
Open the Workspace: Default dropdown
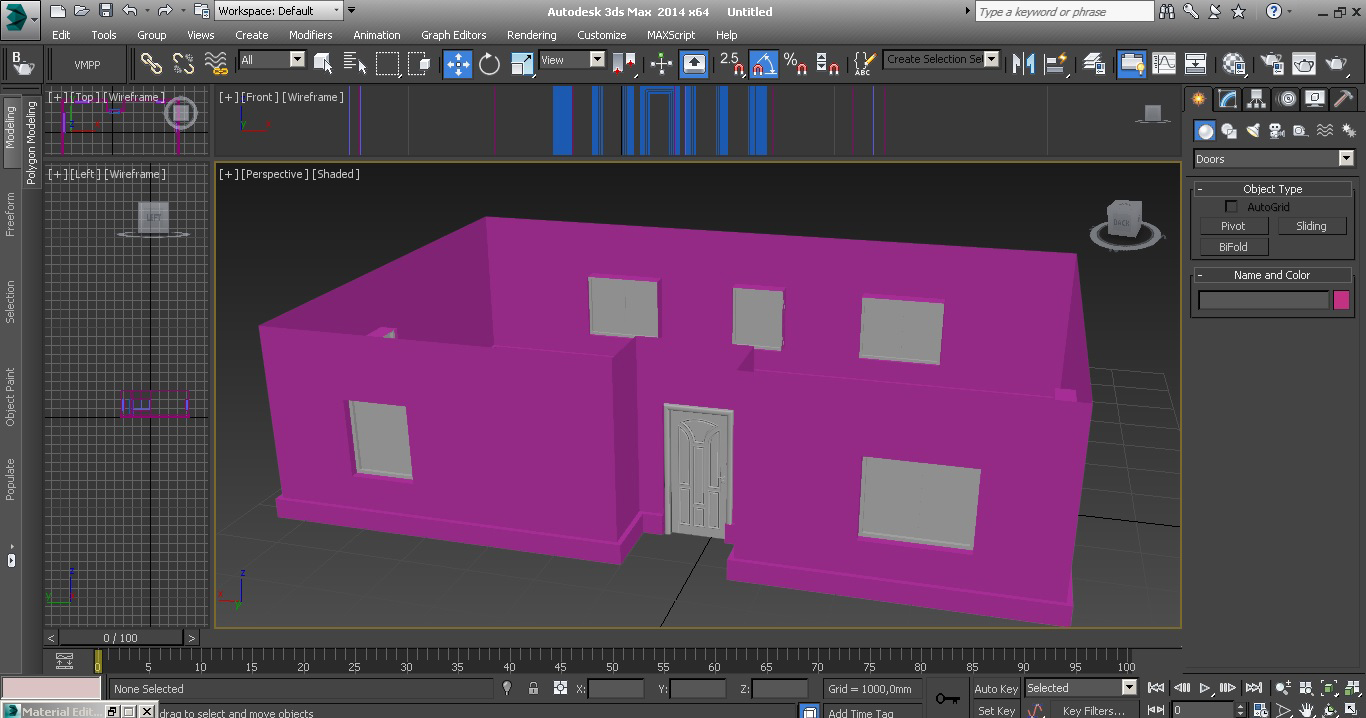(x=279, y=11)
